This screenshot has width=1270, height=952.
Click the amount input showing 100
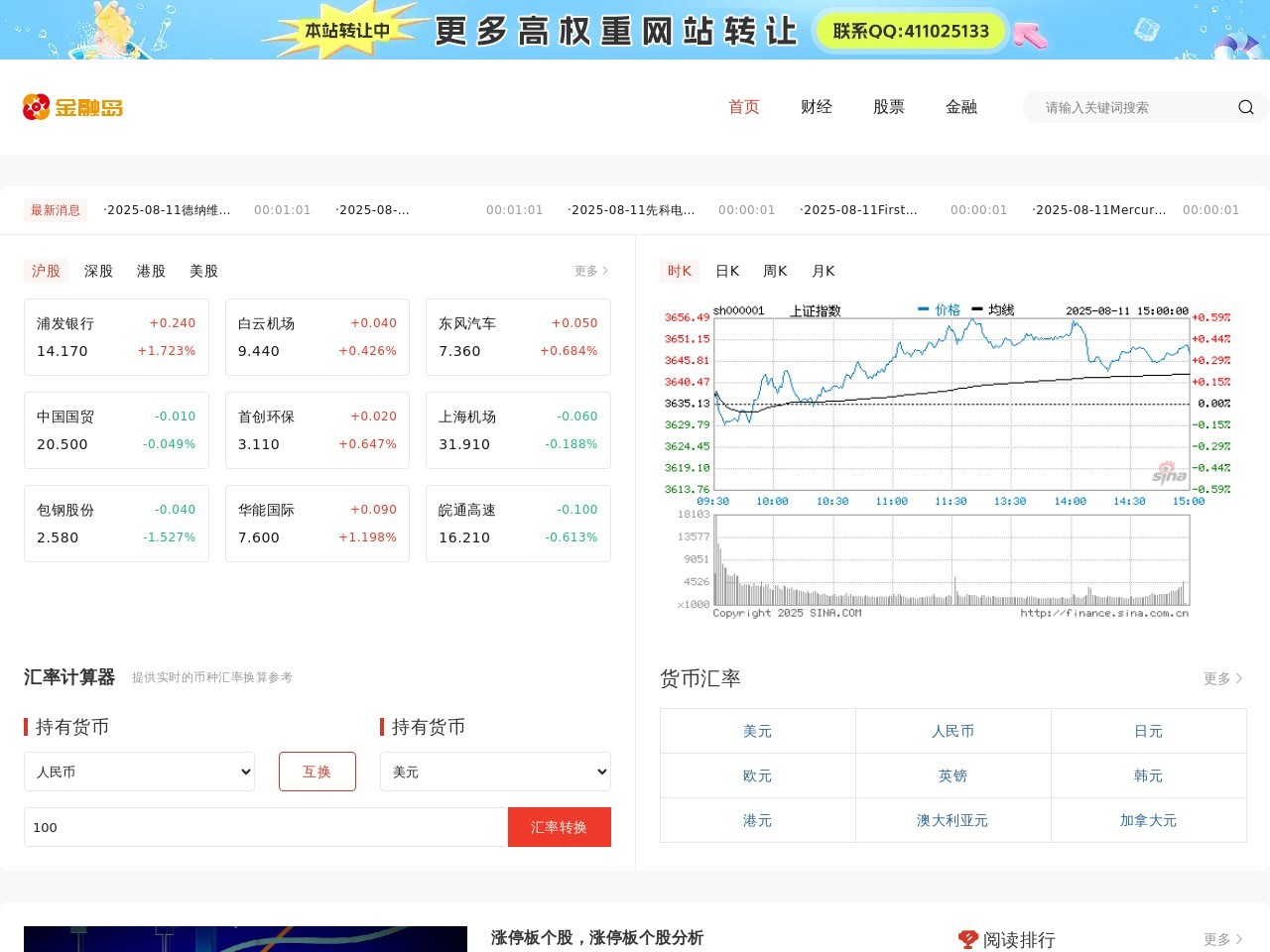tap(265, 827)
